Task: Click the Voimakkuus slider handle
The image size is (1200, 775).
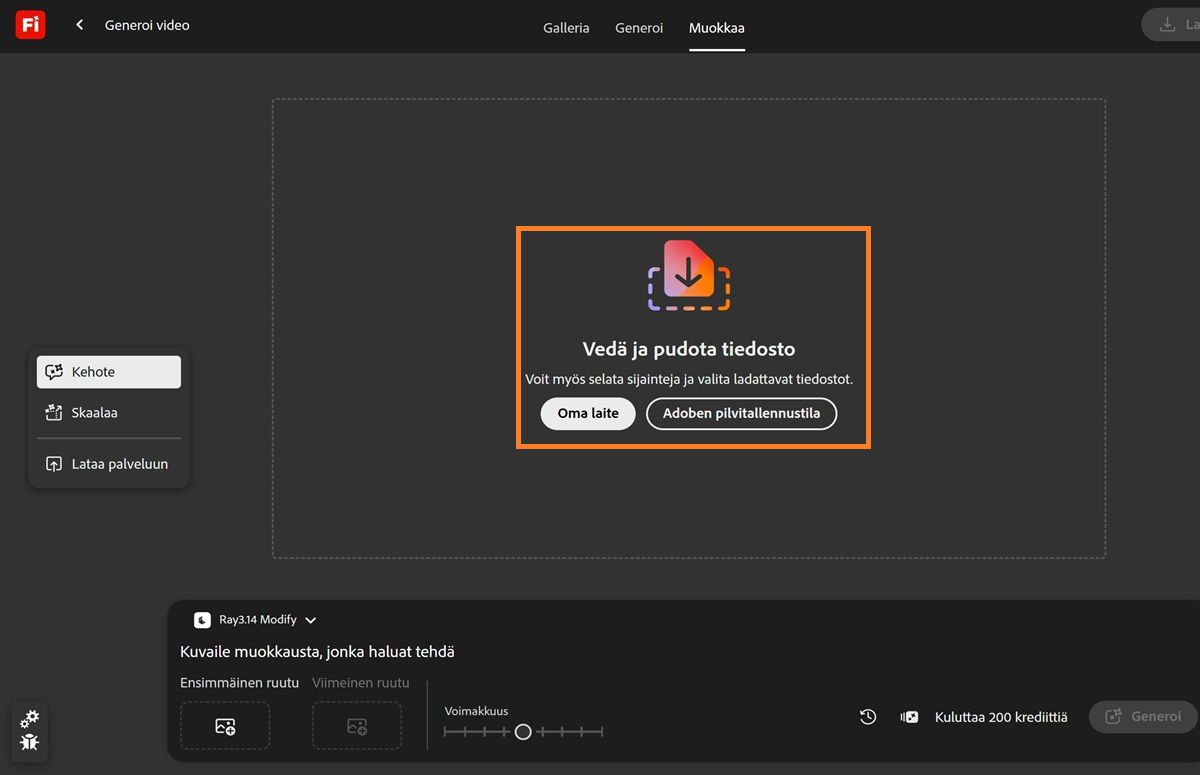Action: tap(523, 732)
